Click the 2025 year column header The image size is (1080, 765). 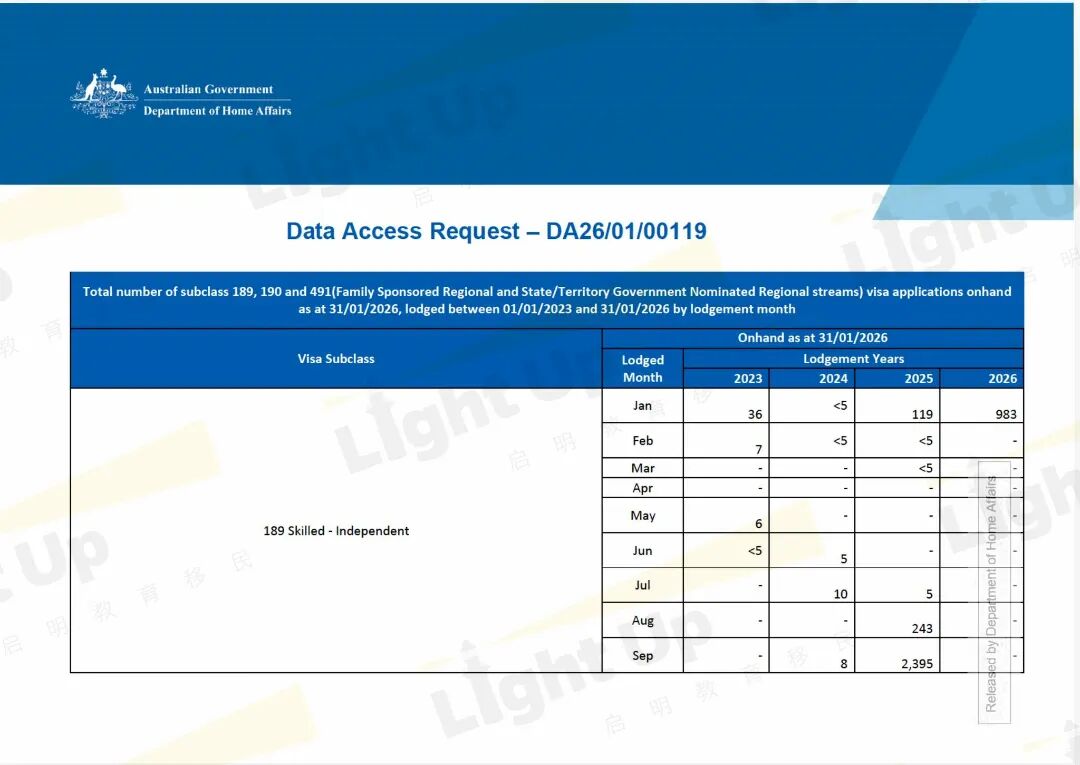point(918,378)
